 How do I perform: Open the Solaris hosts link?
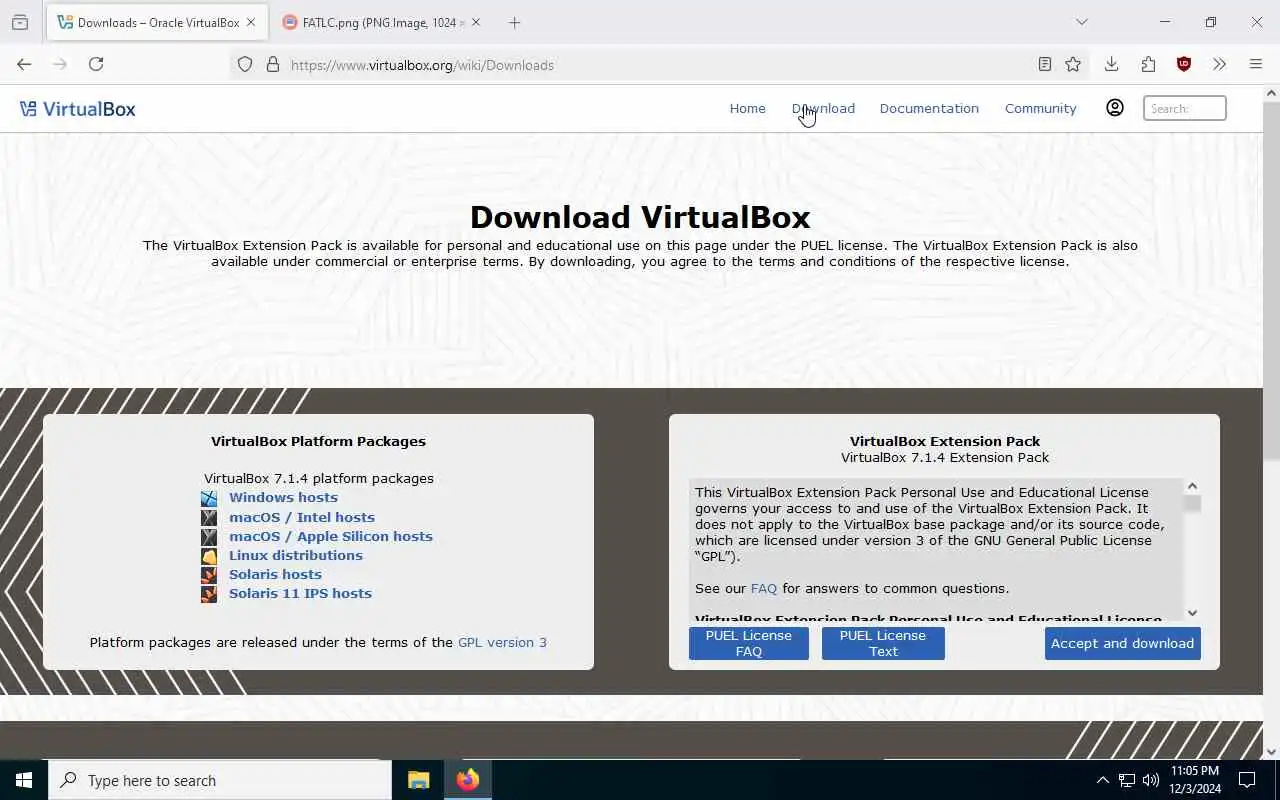pos(275,574)
